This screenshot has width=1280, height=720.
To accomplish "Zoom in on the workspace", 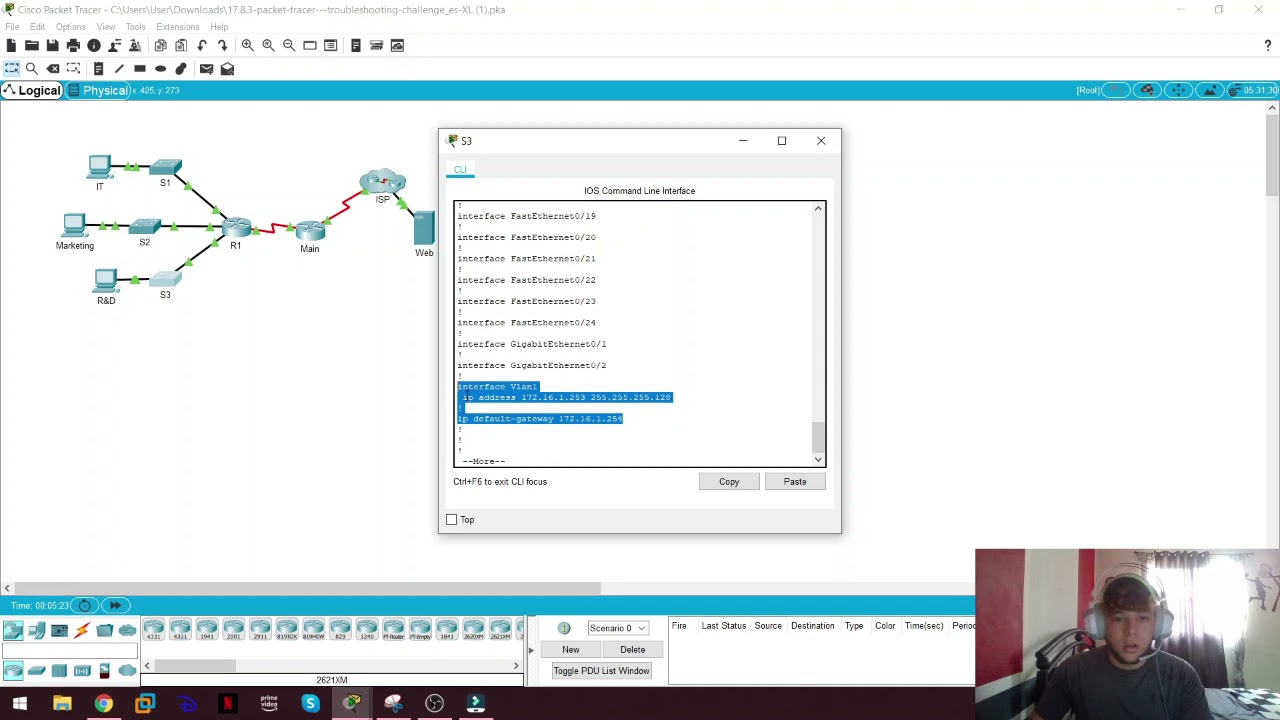I will [247, 45].
